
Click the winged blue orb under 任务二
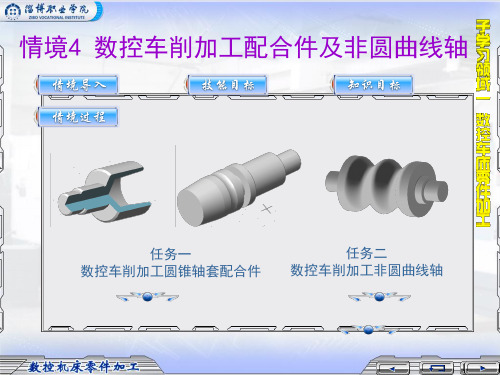tap(379, 296)
